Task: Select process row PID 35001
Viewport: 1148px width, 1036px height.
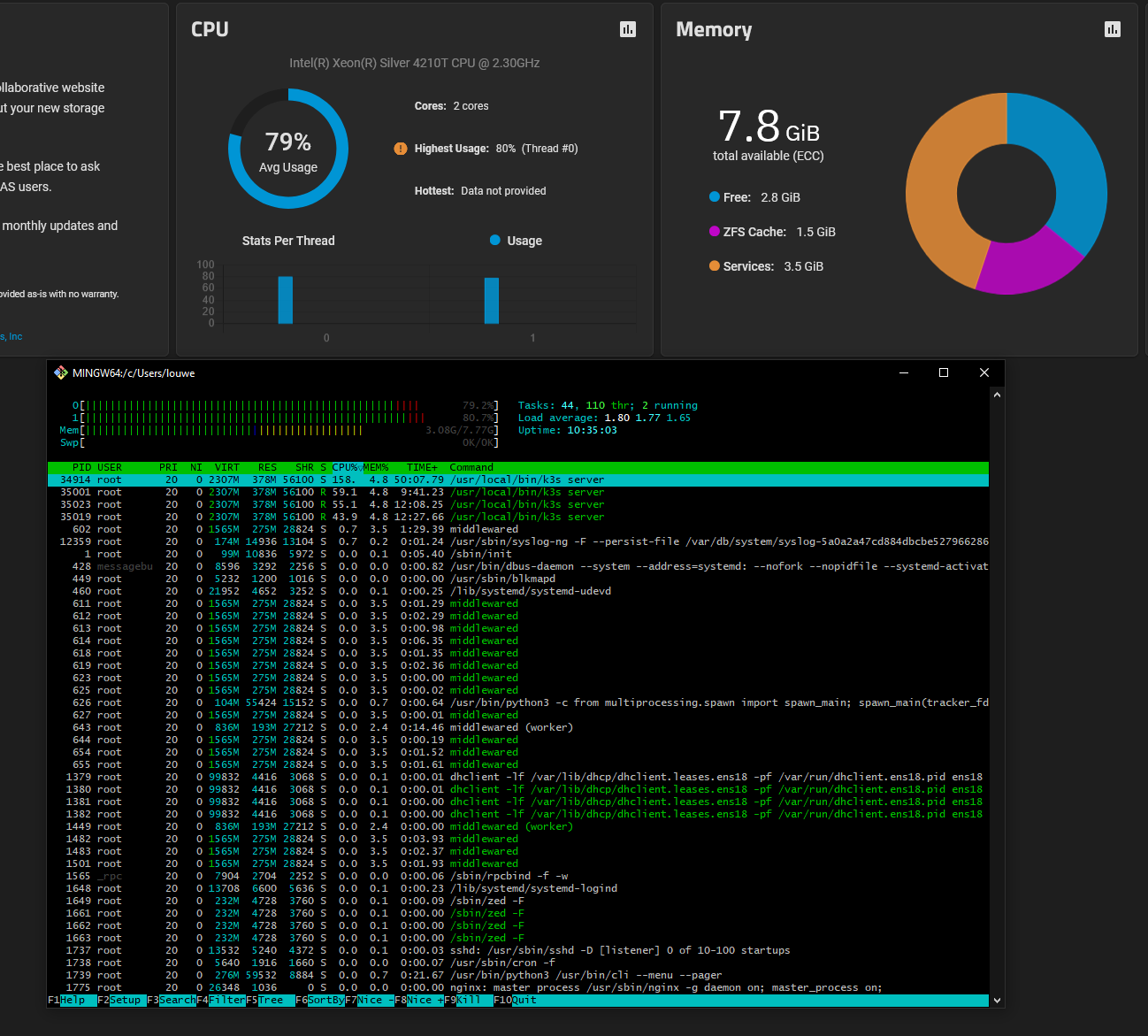Action: (x=518, y=492)
